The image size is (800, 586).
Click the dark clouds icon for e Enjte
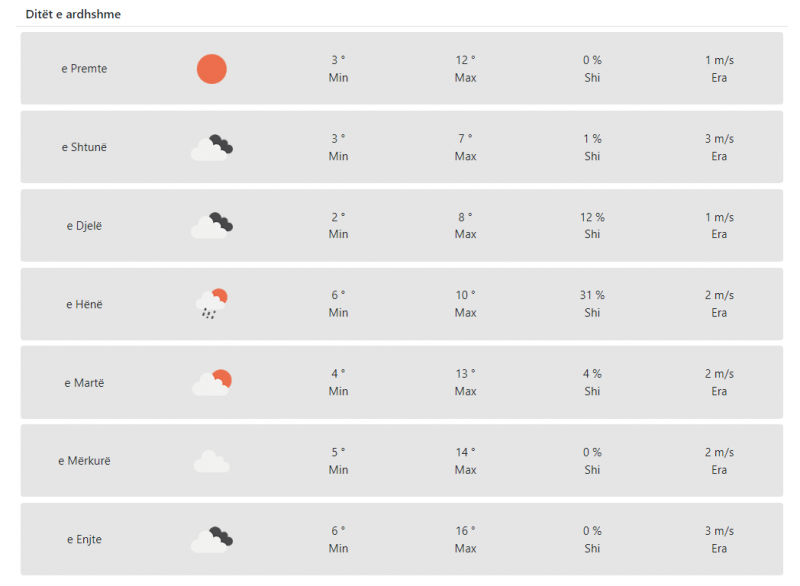point(212,540)
